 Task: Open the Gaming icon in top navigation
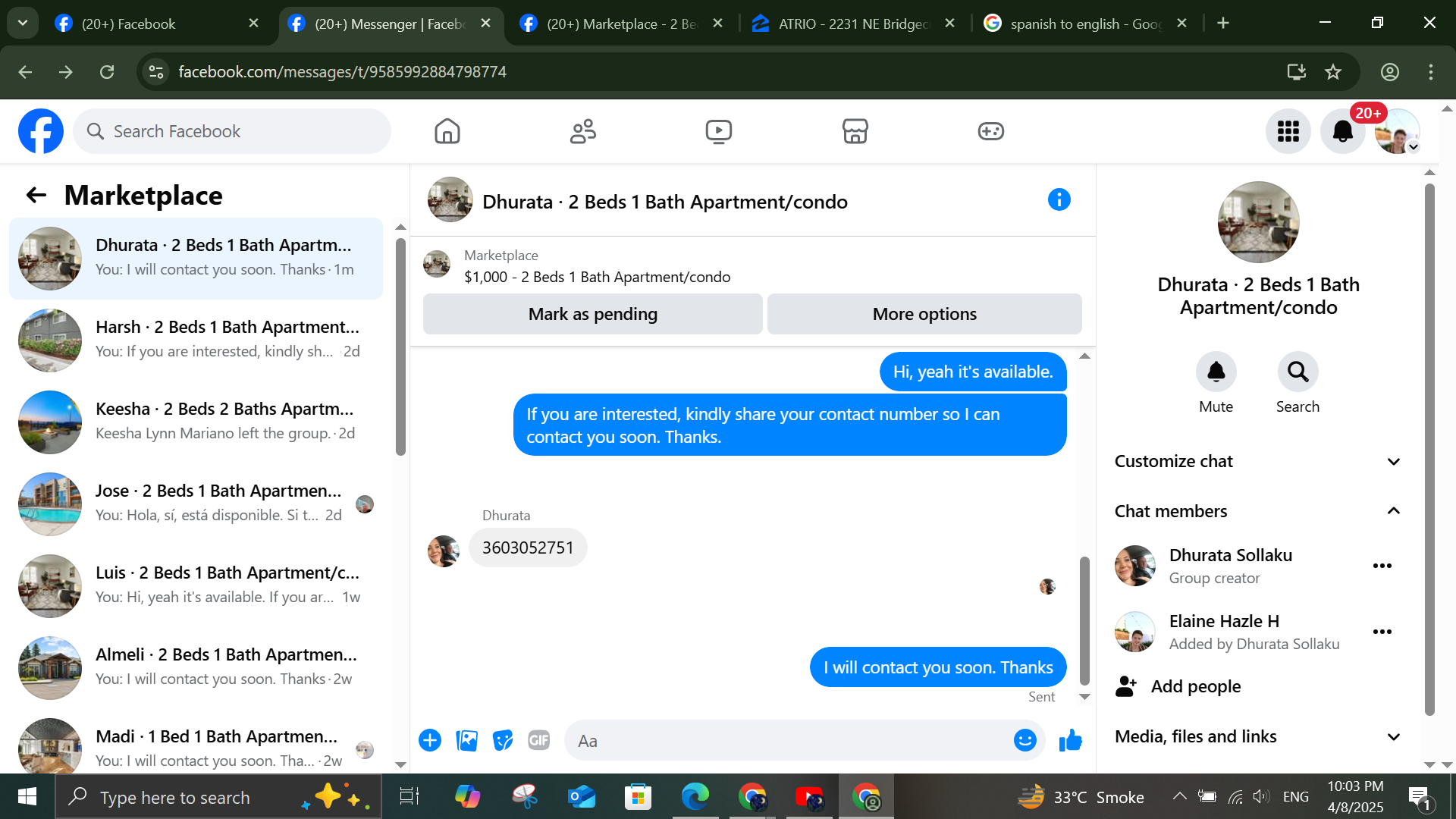tap(990, 131)
